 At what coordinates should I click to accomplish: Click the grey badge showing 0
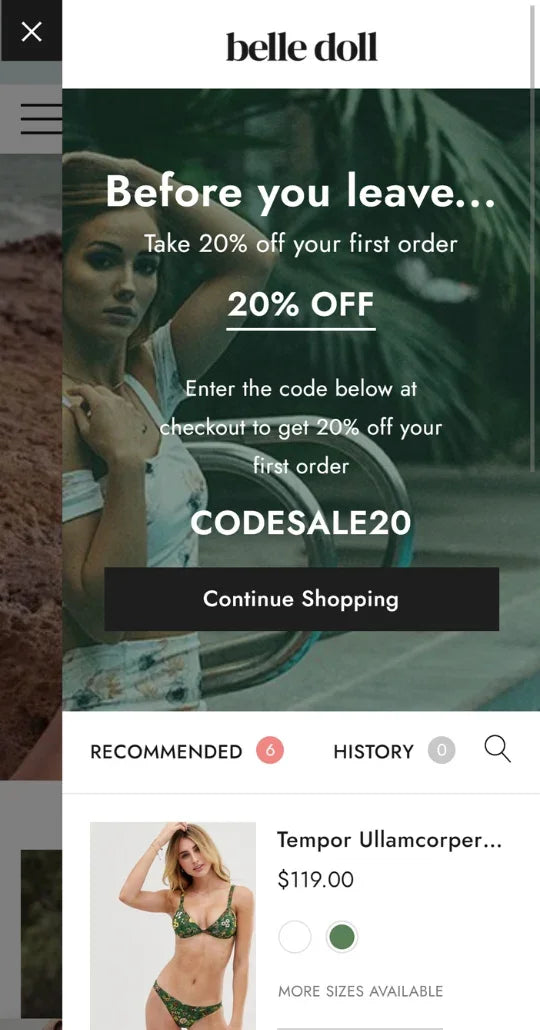point(441,750)
